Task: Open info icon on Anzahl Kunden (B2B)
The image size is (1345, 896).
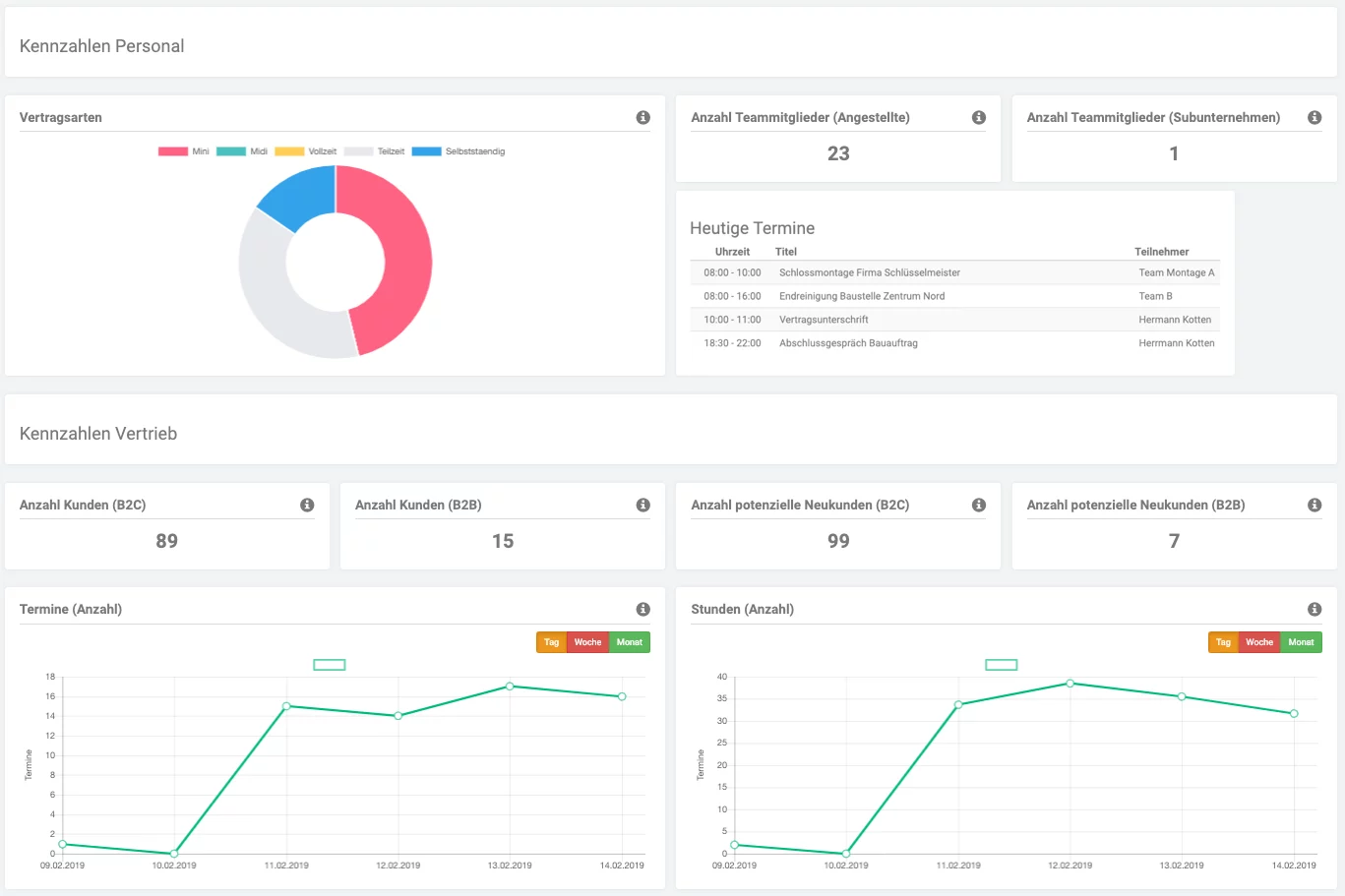Action: click(x=642, y=505)
